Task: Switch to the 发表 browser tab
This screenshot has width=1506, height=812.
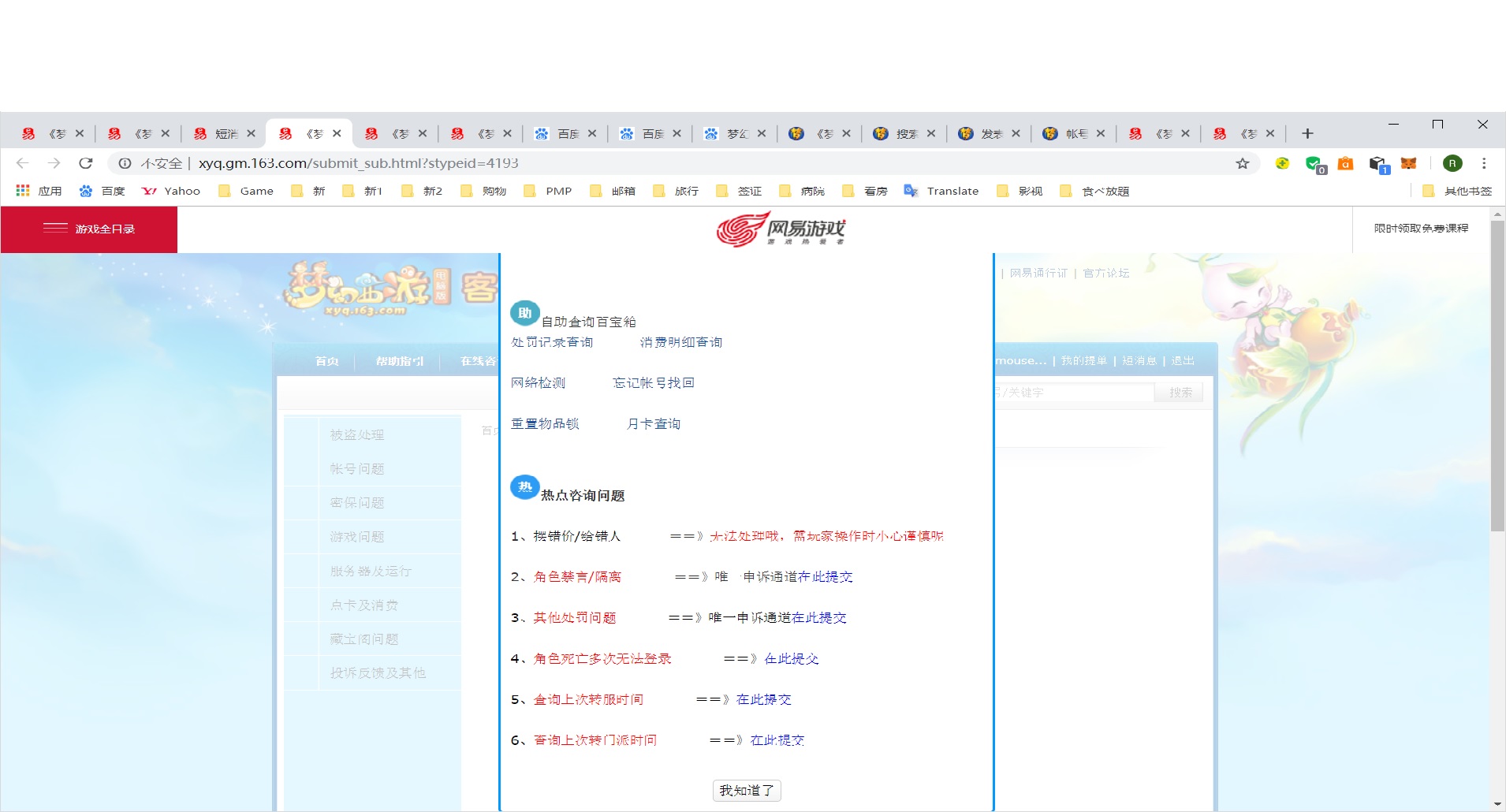Action: pos(990,133)
